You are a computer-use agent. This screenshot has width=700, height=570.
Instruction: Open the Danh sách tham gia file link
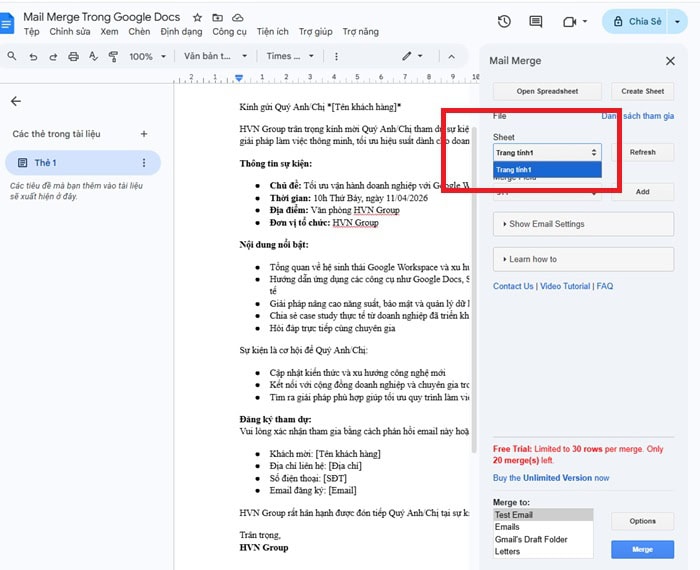pyautogui.click(x=638, y=116)
